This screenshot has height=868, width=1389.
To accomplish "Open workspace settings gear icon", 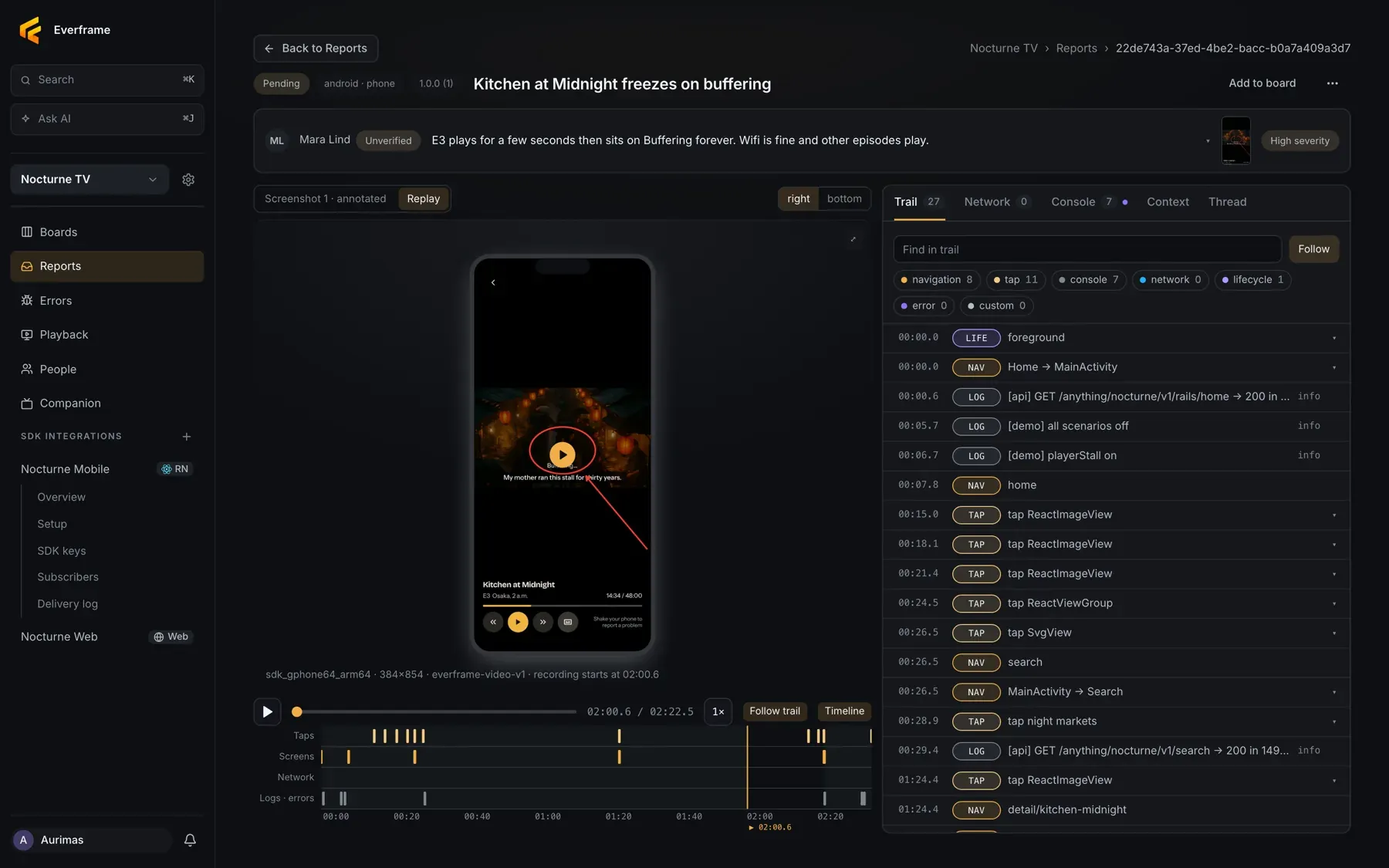I will (188, 180).
